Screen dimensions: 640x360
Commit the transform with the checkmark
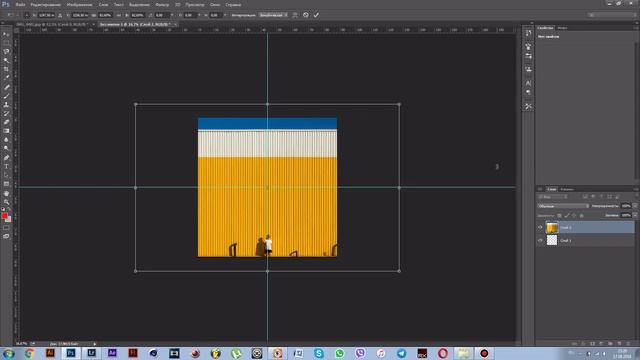[316, 15]
